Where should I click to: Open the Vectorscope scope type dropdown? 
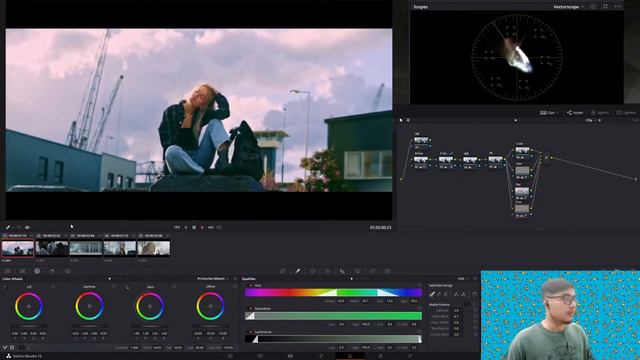pyautogui.click(x=568, y=7)
